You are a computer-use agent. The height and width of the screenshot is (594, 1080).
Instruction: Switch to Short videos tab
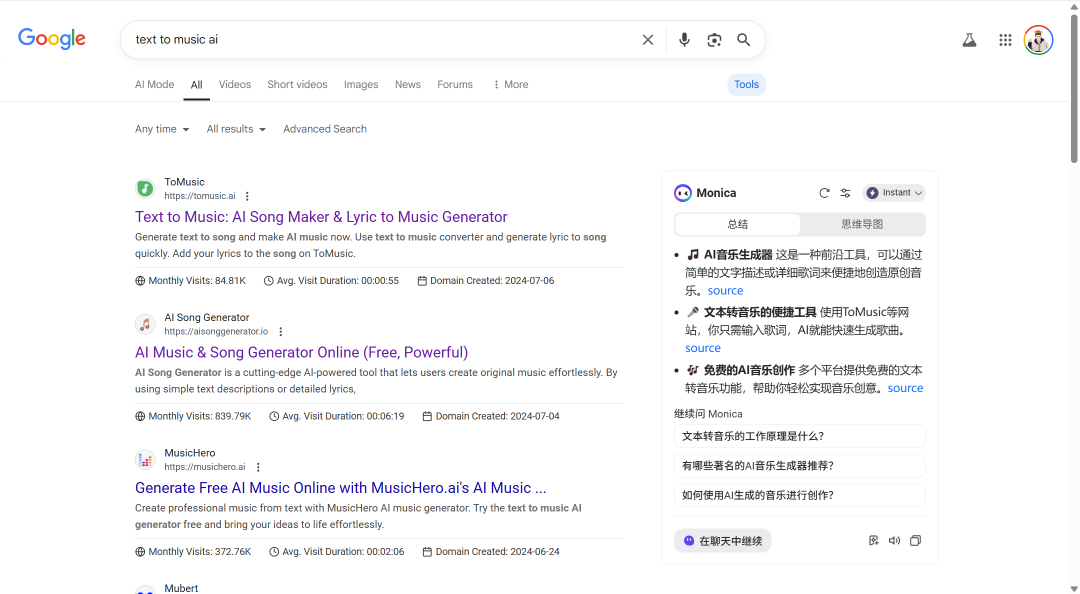tap(298, 84)
